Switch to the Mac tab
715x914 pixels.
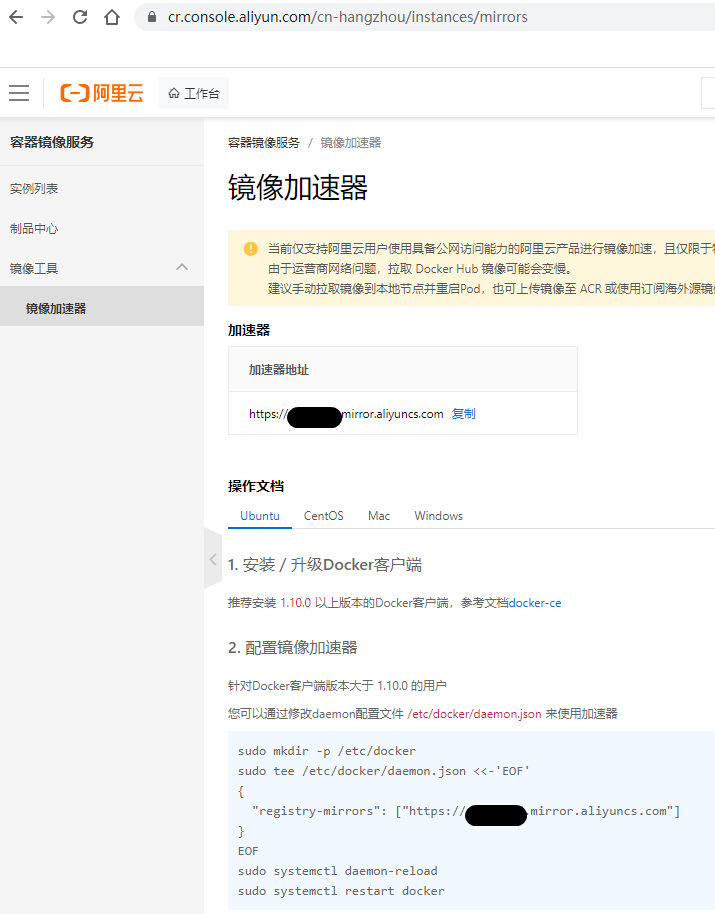379,516
